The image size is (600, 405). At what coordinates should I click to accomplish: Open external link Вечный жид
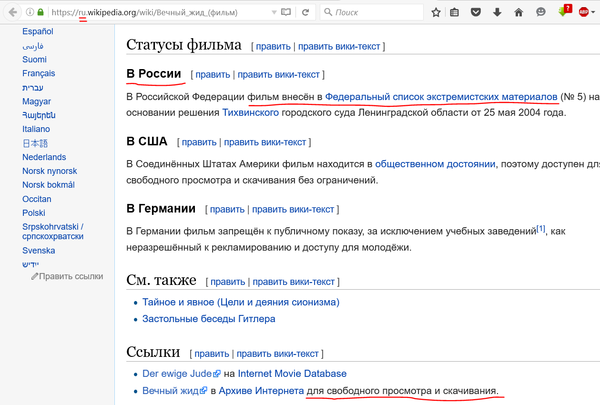click(x=174, y=391)
